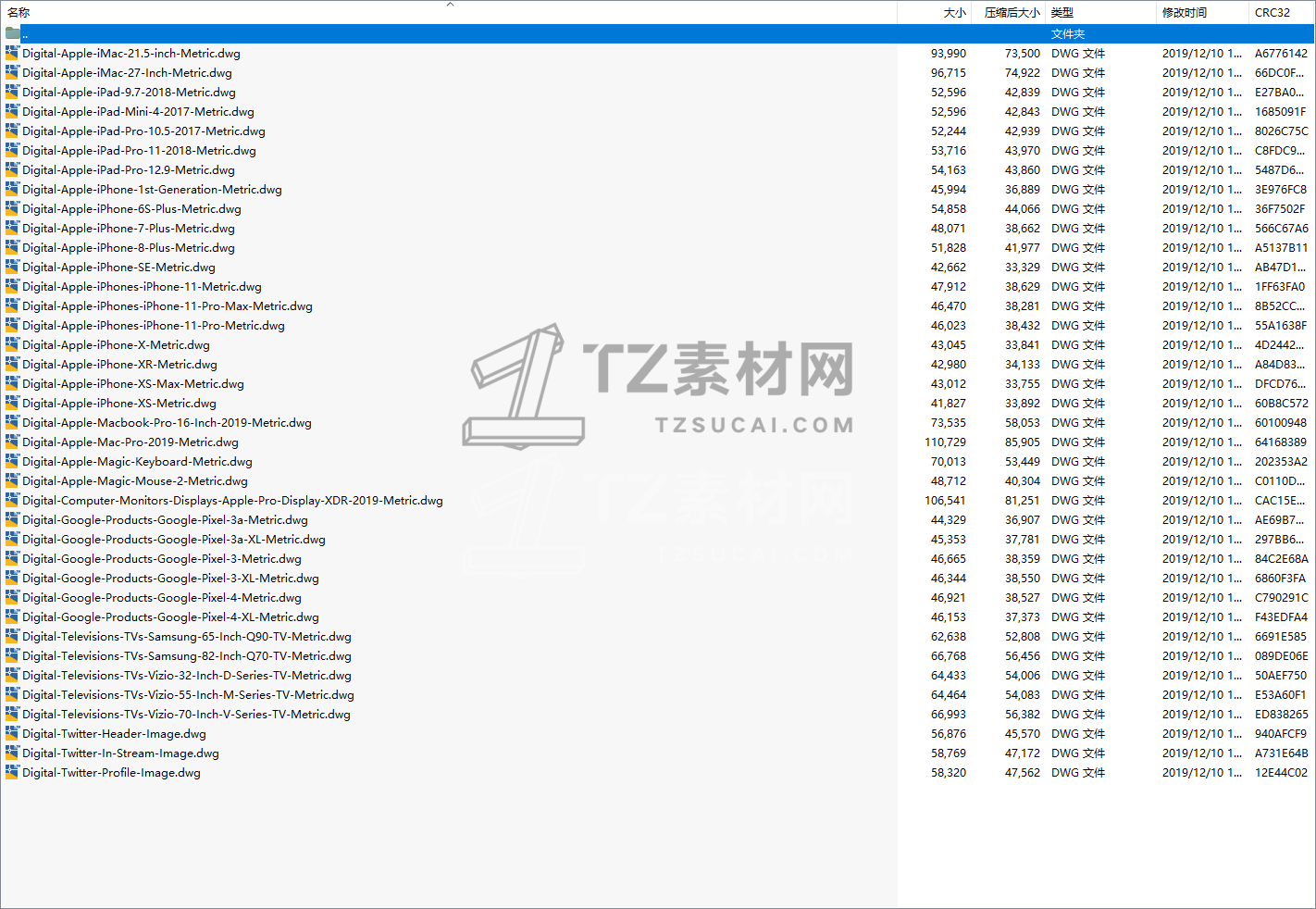Click the size value 110,729 for Mac-Pro-2019
The height and width of the screenshot is (909, 1316).
945,442
